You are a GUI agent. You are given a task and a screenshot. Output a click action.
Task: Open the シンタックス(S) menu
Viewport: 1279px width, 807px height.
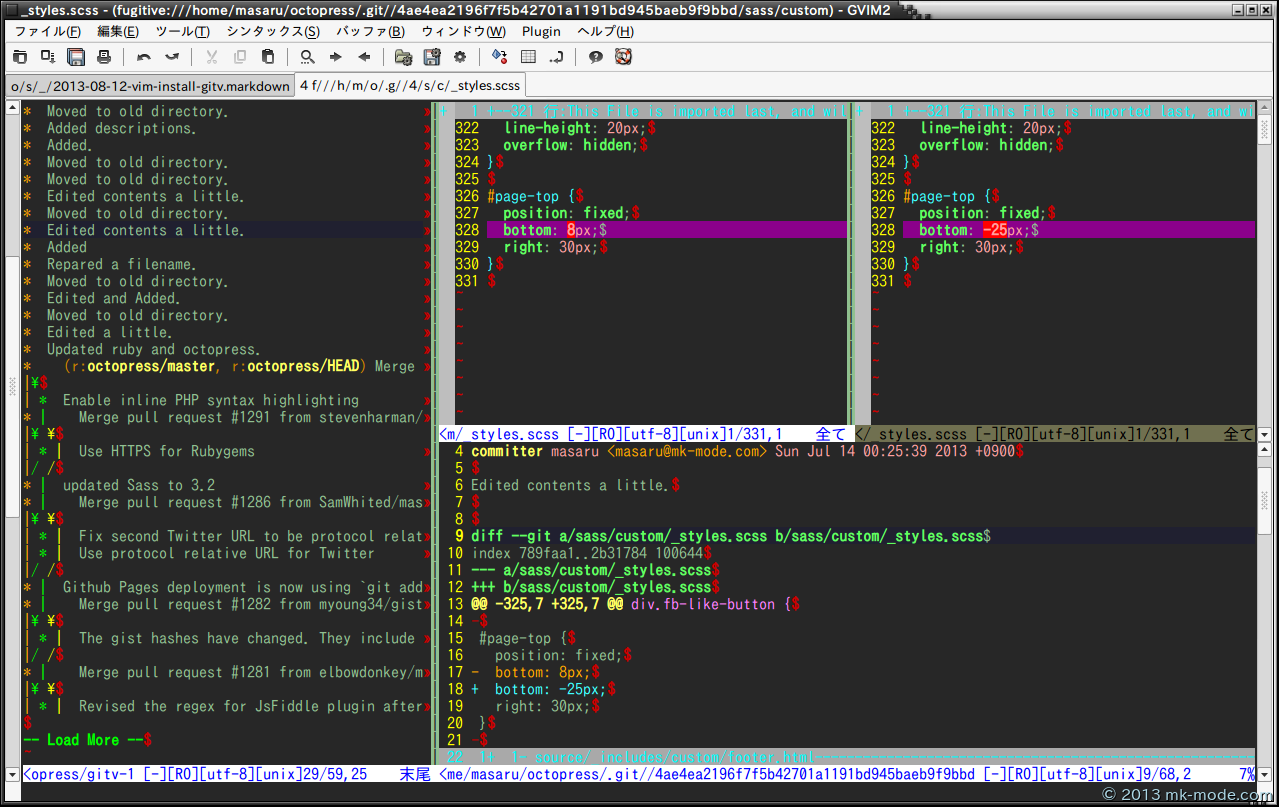[x=272, y=31]
